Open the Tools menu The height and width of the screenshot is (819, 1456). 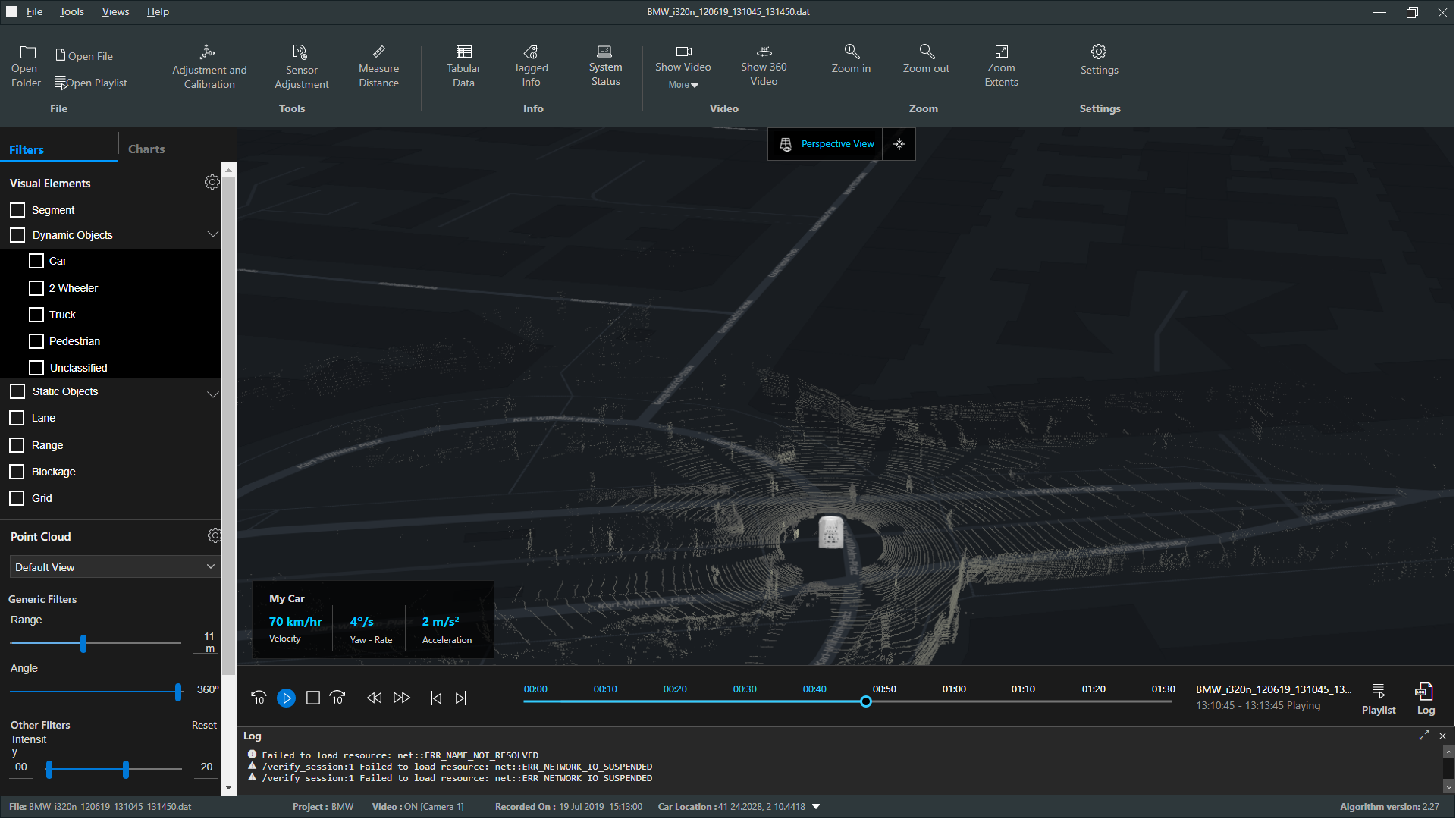pyautogui.click(x=68, y=11)
